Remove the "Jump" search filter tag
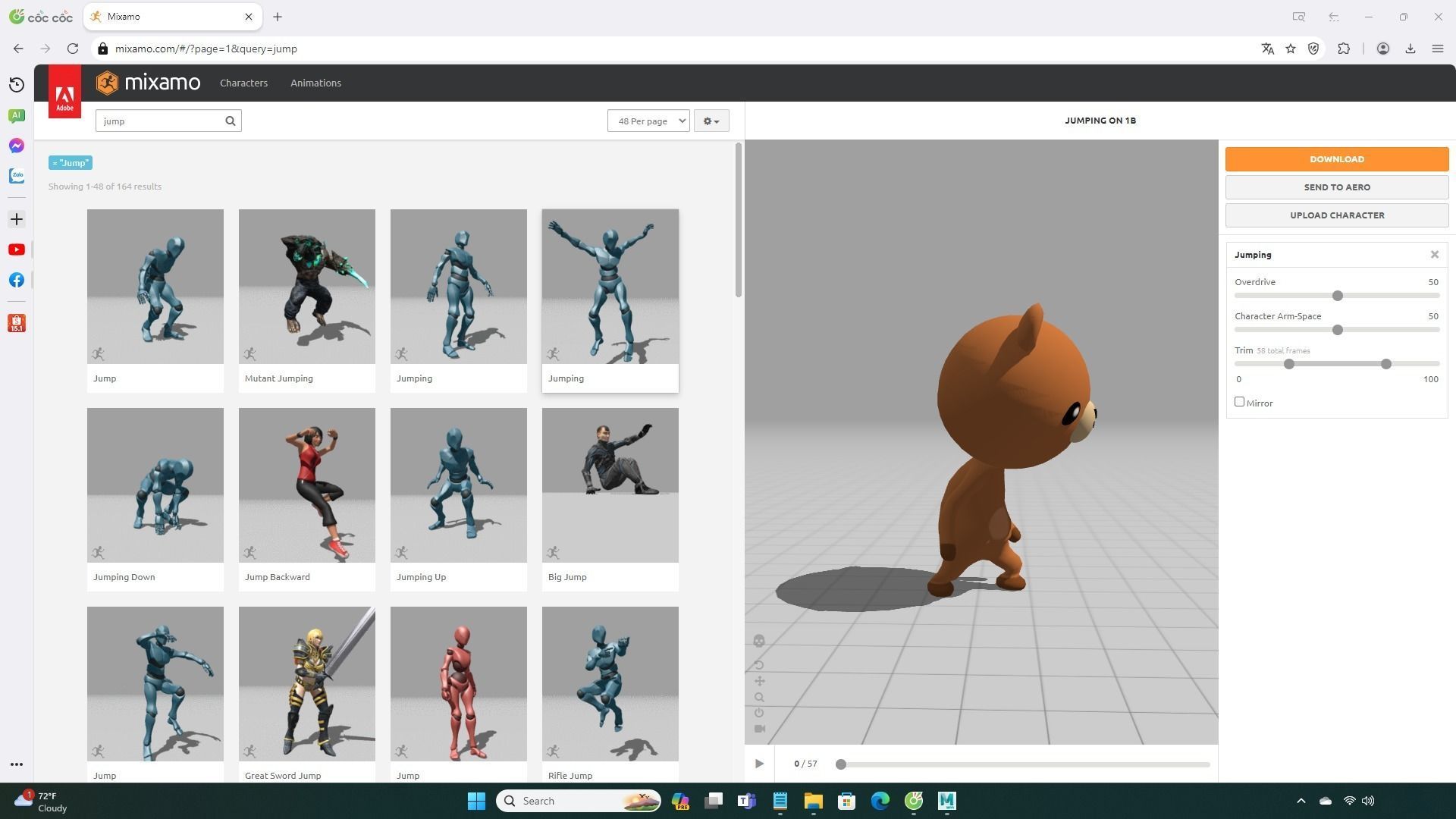 (x=71, y=163)
